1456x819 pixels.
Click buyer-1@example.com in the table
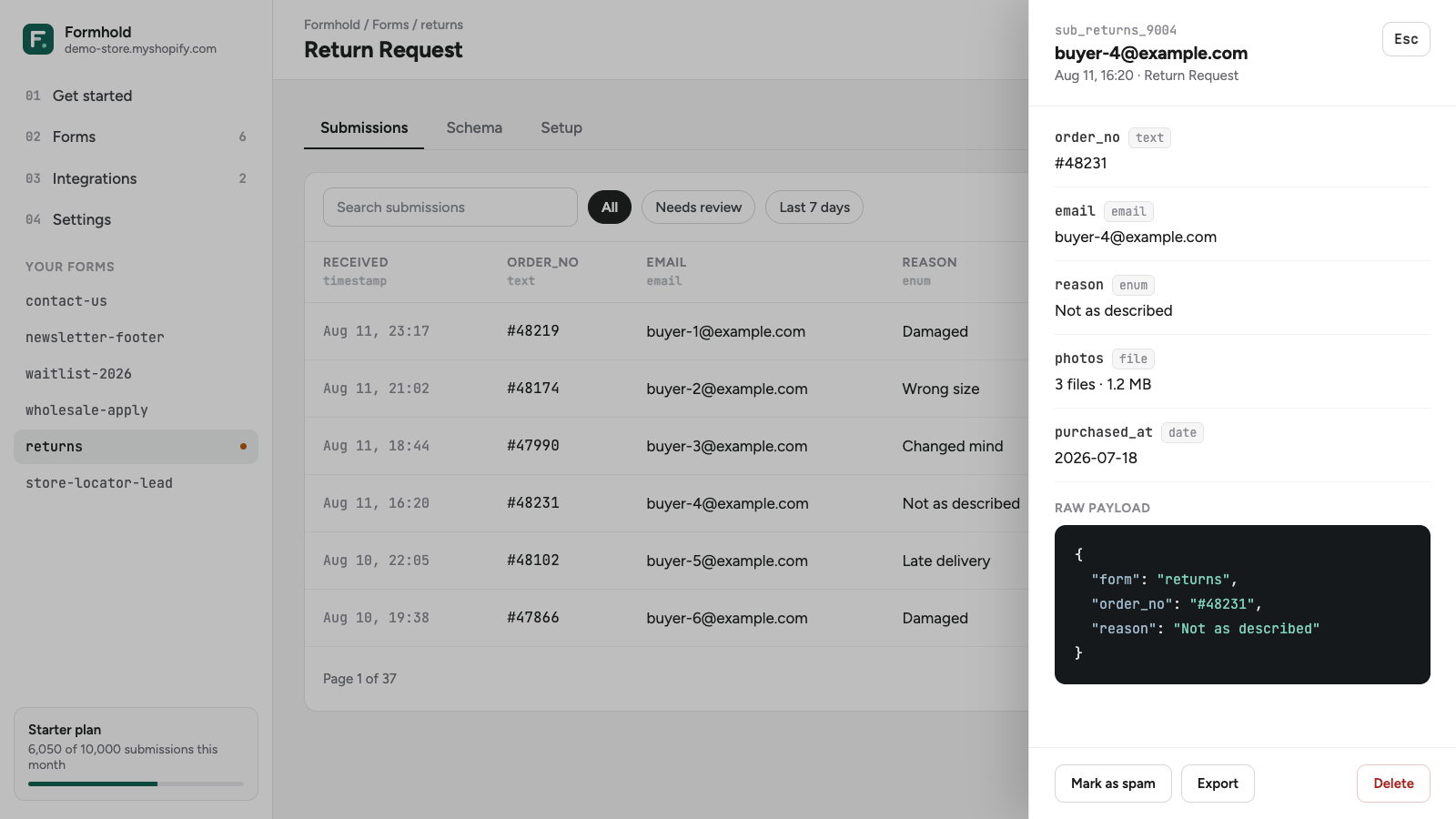(x=726, y=331)
